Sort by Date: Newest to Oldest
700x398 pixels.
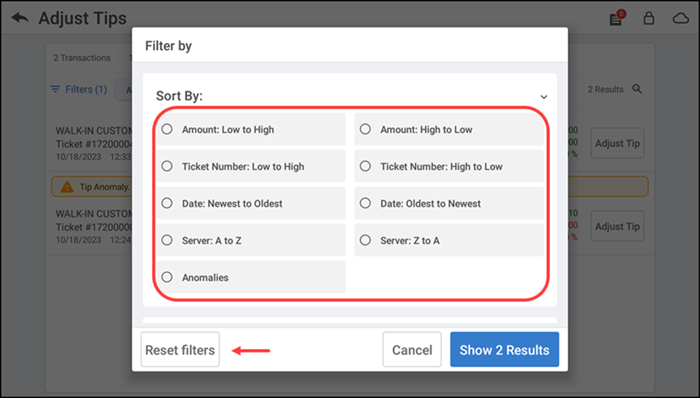251,203
